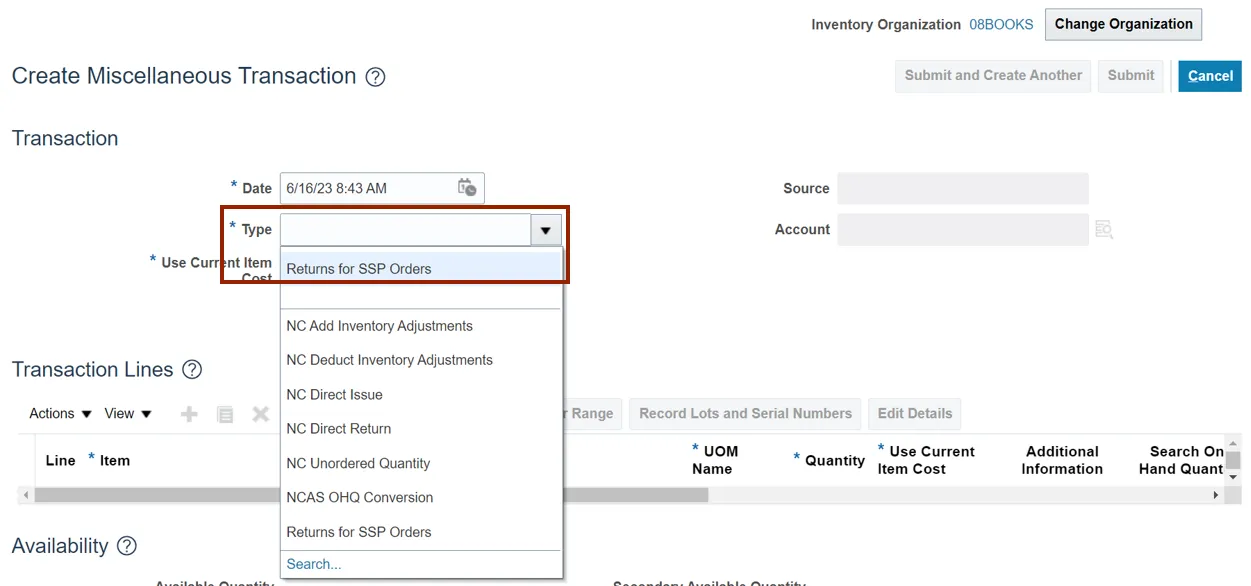
Task: Select NCAS OHQ Conversion option
Action: 359,498
